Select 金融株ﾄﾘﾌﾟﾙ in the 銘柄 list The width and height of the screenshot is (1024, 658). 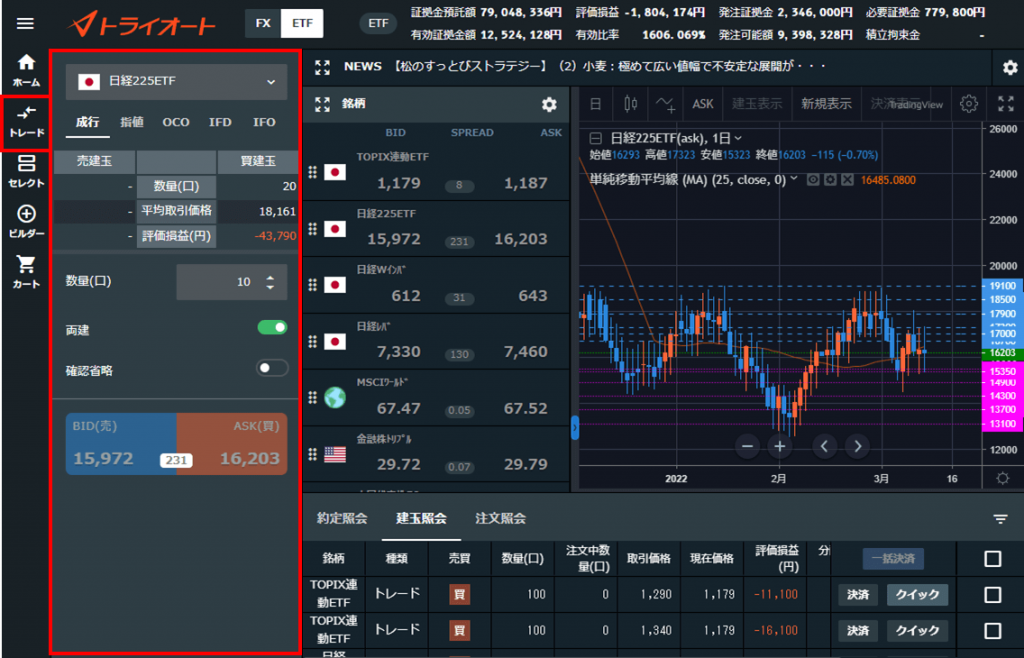click(436, 454)
